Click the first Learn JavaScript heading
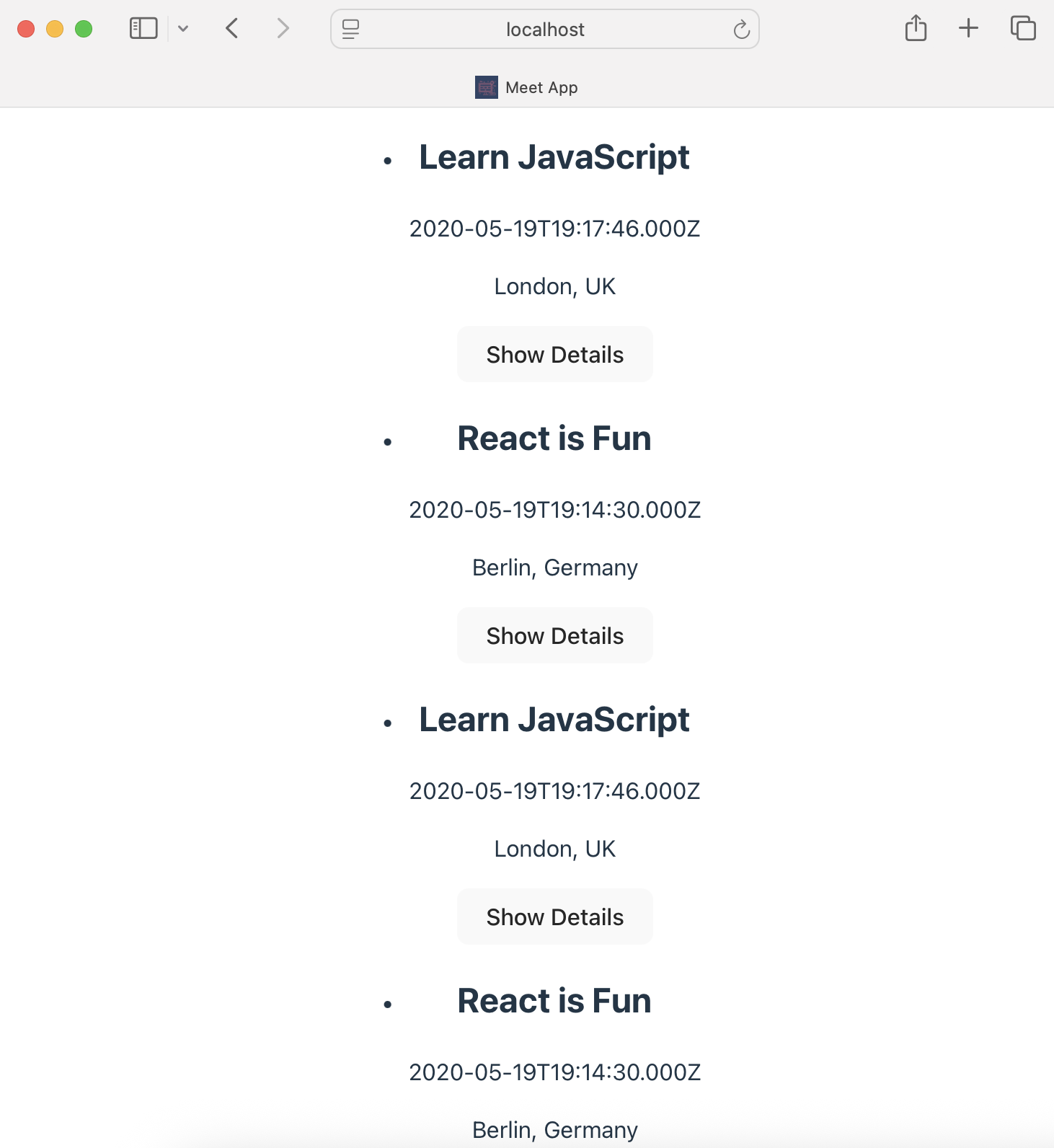 (554, 157)
